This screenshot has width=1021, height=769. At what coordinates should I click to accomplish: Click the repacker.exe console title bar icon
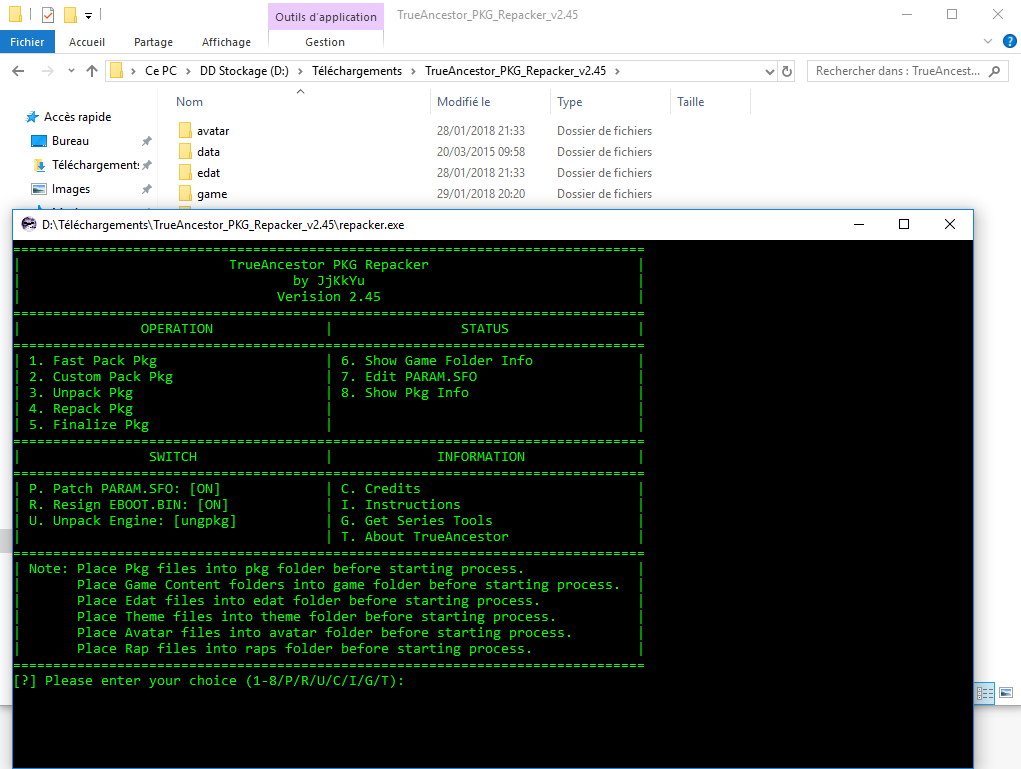tap(29, 225)
